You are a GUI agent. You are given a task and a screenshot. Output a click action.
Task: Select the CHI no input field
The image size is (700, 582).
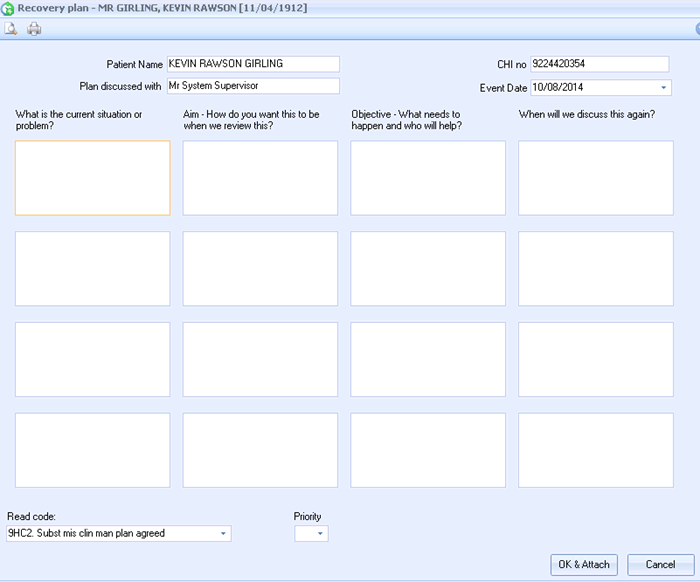click(x=598, y=64)
